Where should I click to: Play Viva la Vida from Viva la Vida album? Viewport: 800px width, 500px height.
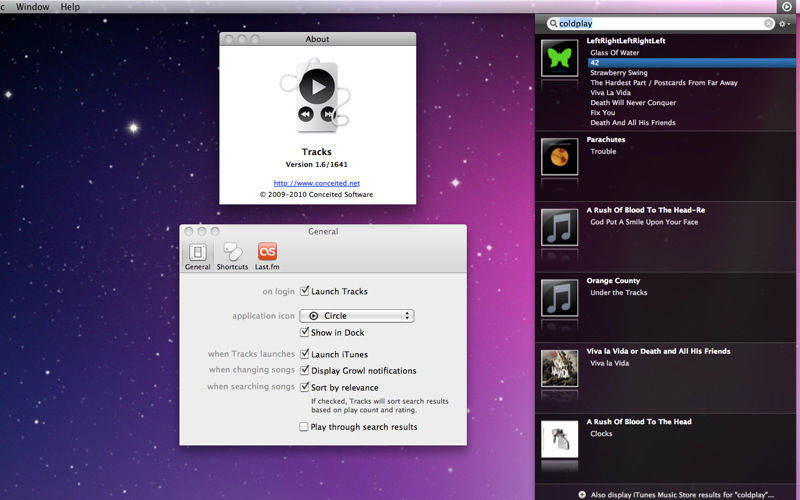point(609,363)
